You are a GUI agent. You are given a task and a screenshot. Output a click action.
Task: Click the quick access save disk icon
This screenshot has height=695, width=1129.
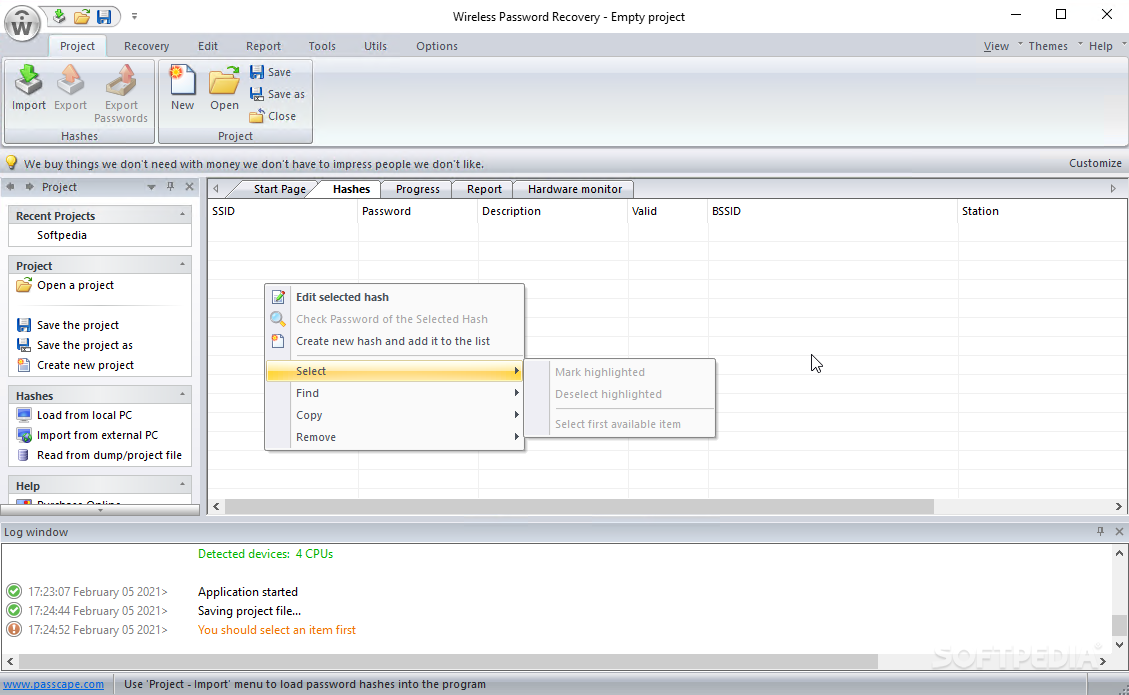(104, 16)
